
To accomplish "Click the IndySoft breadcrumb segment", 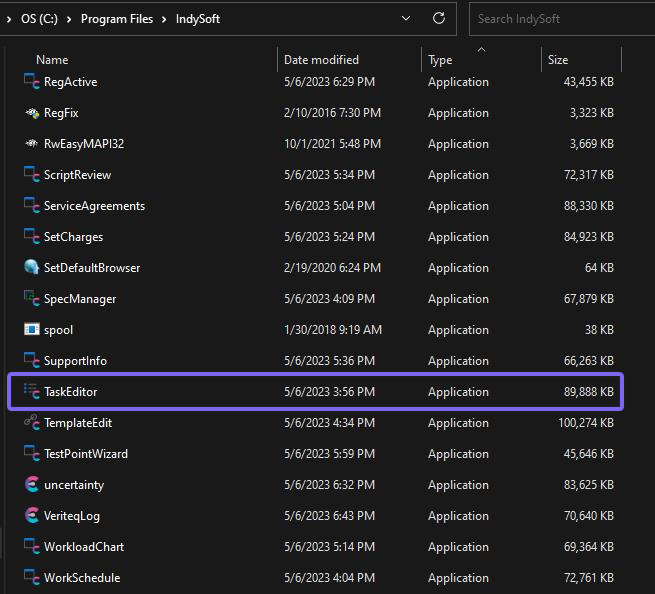I will click(195, 18).
